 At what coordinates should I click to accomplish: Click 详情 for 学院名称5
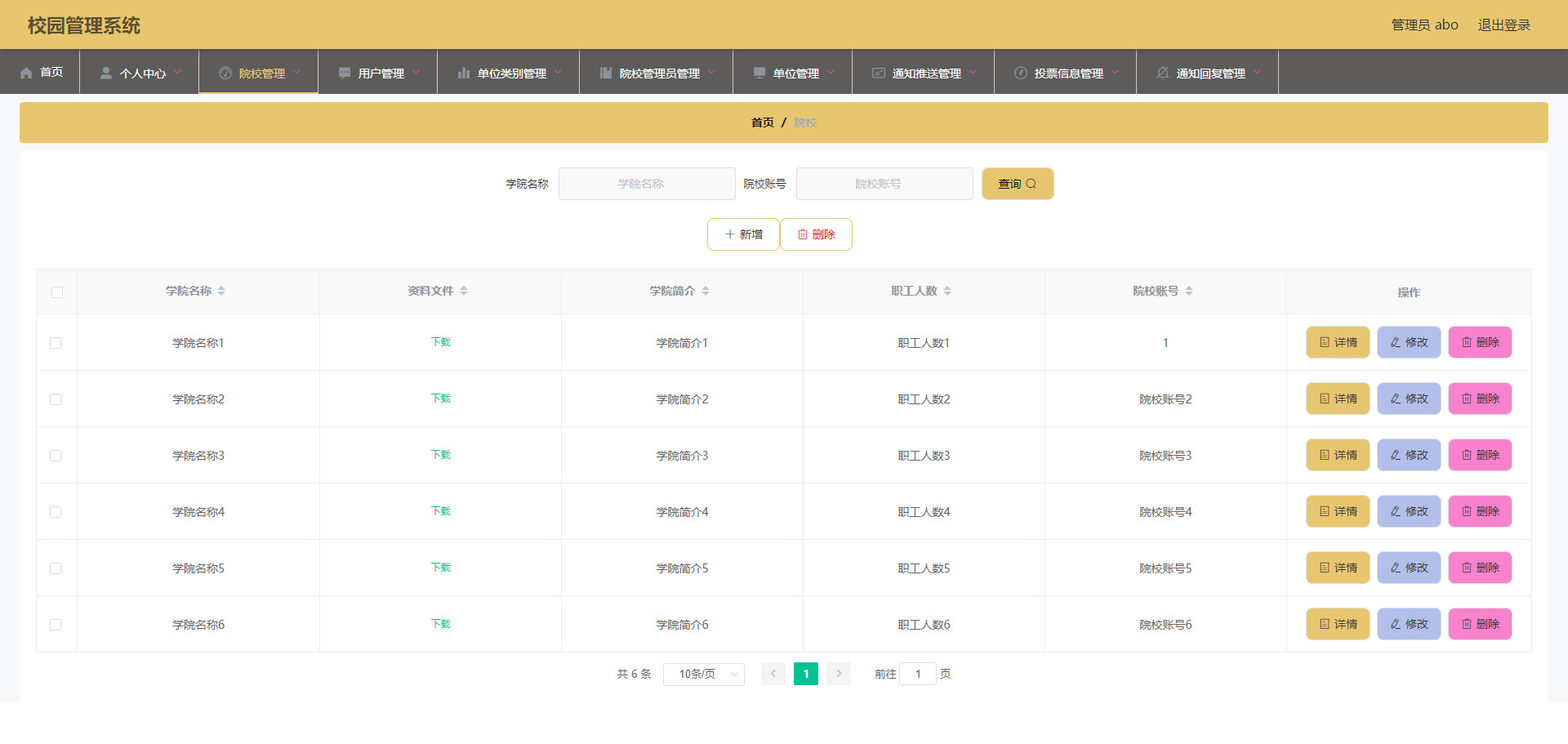(1338, 568)
